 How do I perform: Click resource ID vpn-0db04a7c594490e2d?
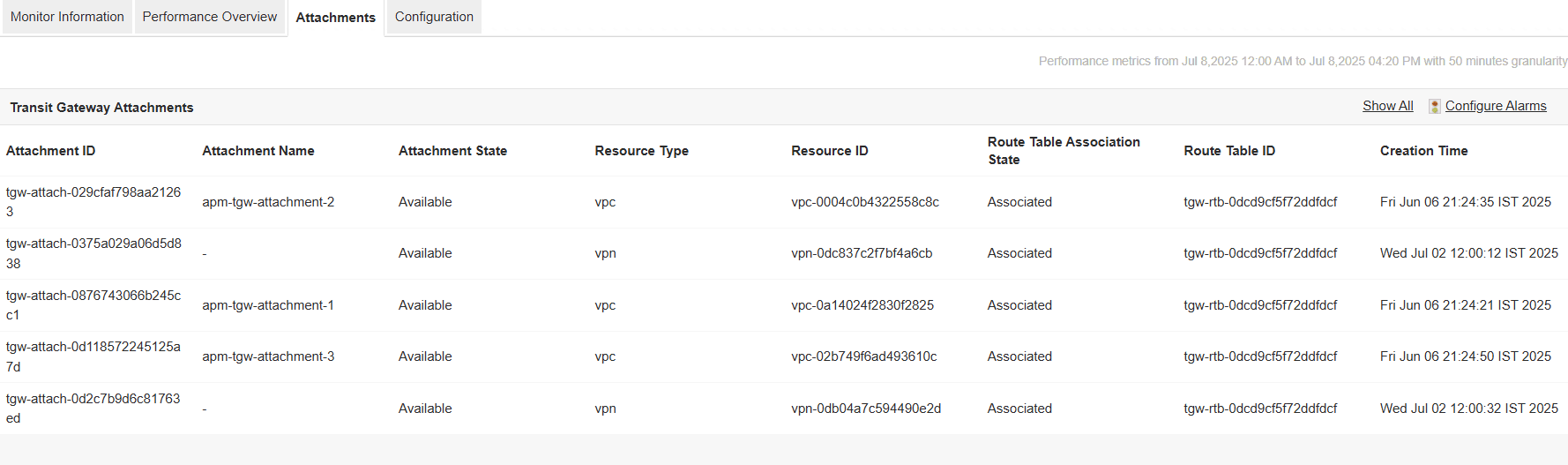click(866, 409)
